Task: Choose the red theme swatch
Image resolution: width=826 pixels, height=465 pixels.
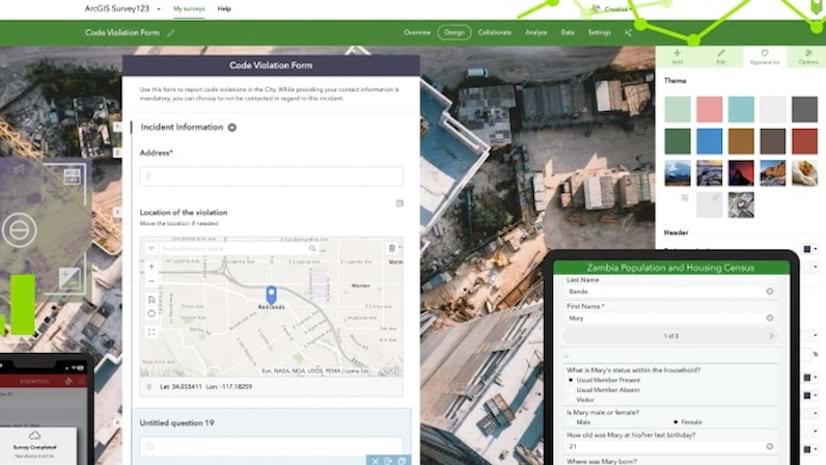Action: (x=804, y=141)
